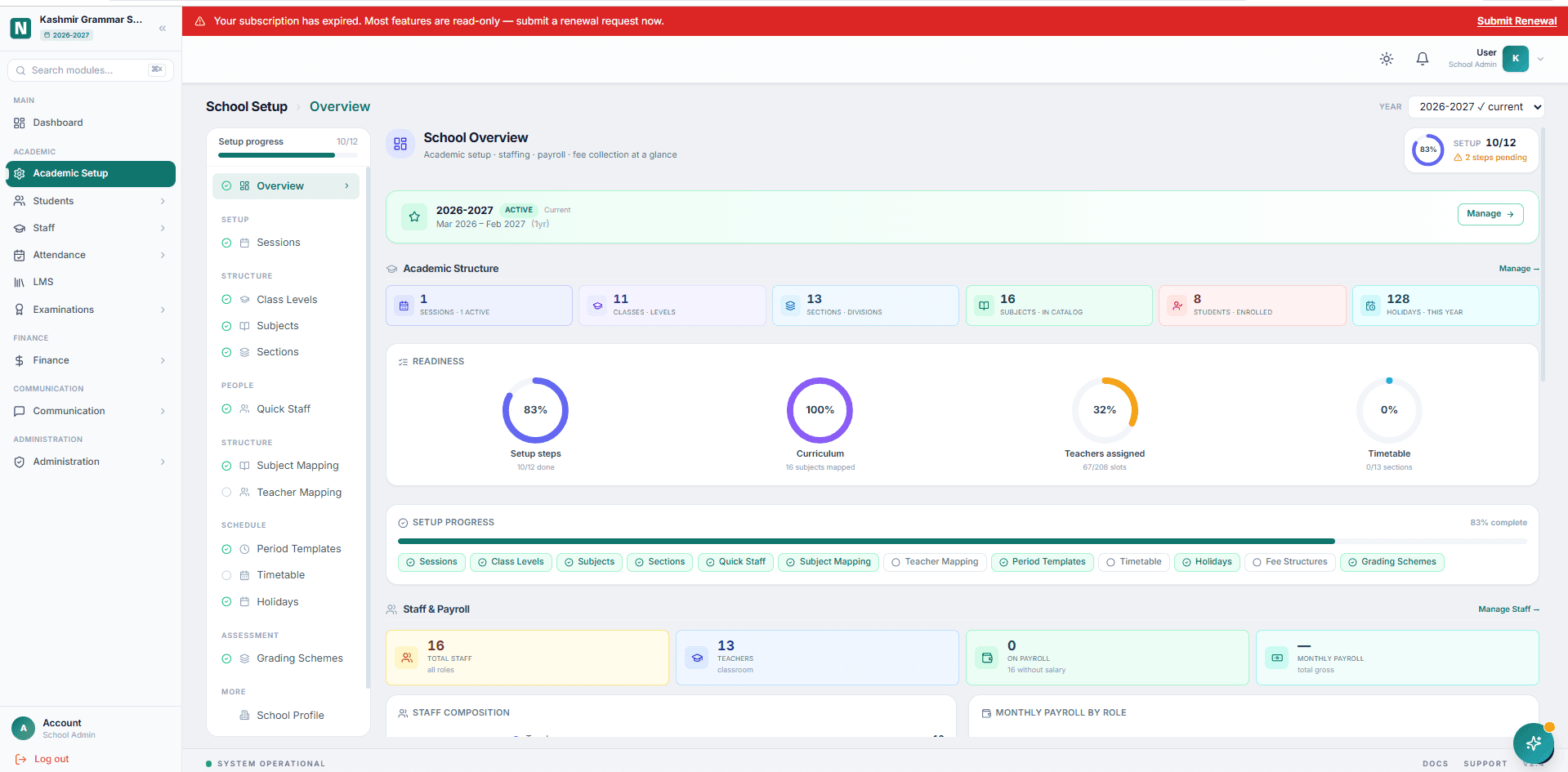Viewport: 1568px width, 772px height.
Task: Open School Profile page
Action: 286,716
